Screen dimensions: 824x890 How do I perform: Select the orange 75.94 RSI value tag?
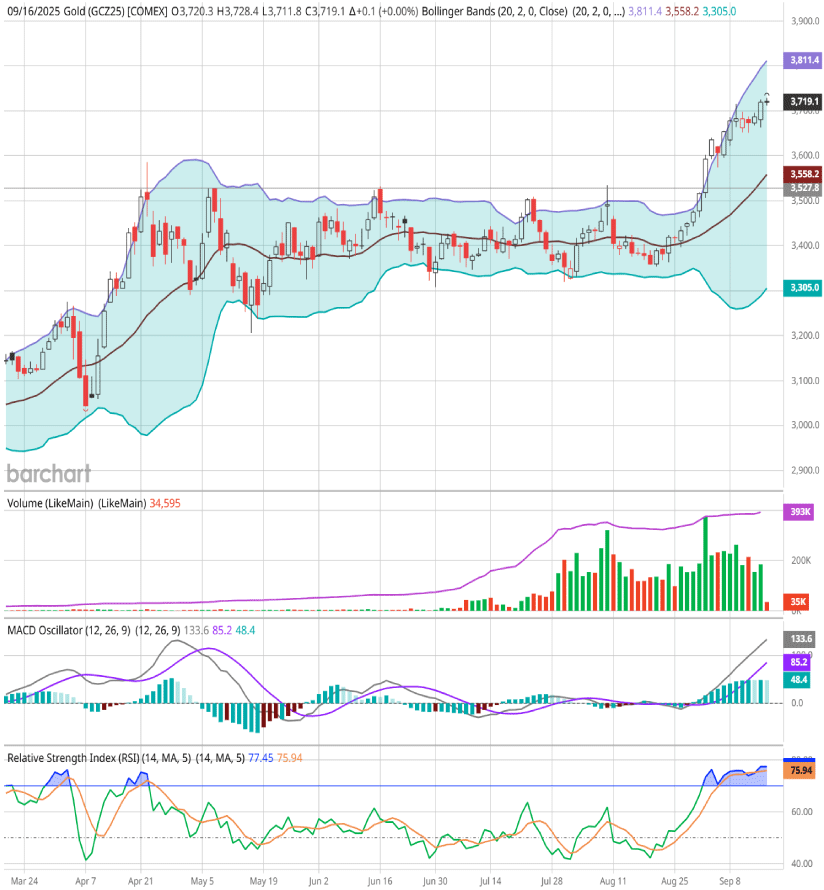pos(801,771)
